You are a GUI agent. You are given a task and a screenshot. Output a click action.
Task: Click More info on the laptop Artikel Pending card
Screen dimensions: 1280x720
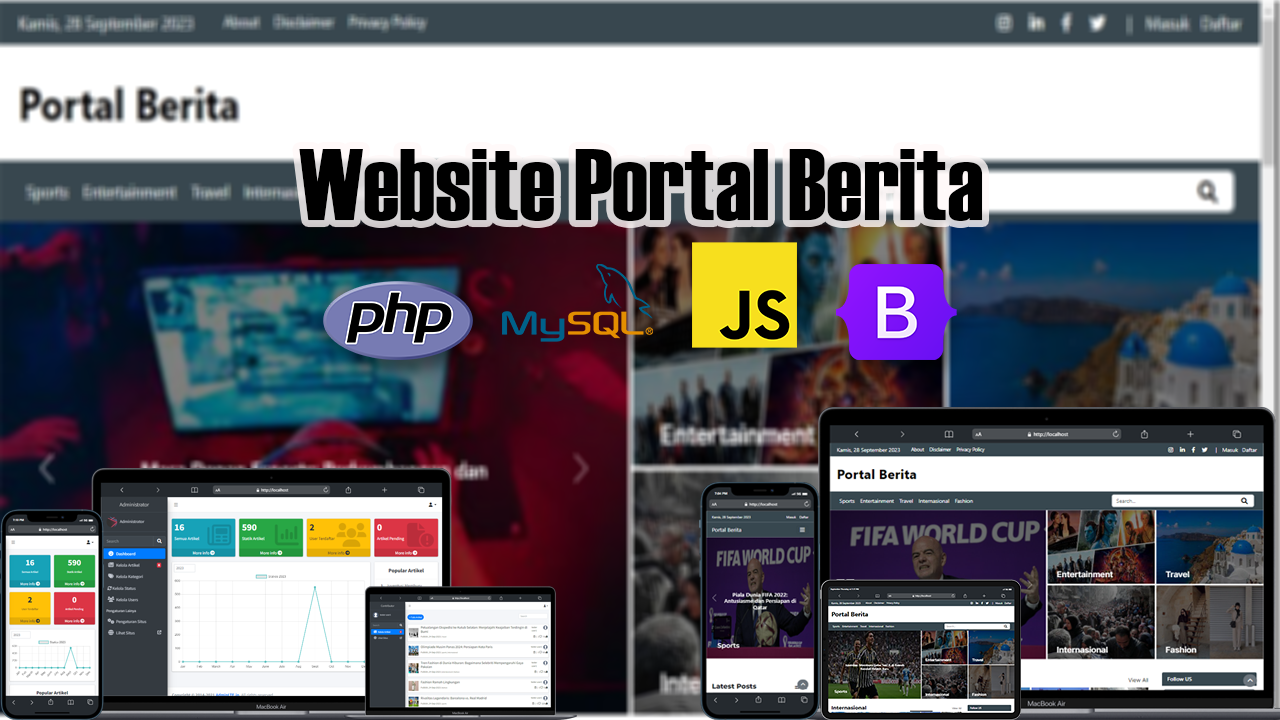(405, 553)
